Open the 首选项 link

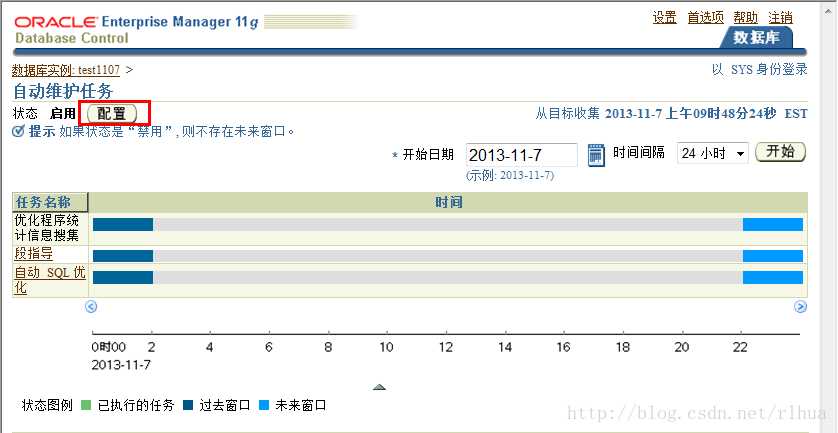click(705, 18)
